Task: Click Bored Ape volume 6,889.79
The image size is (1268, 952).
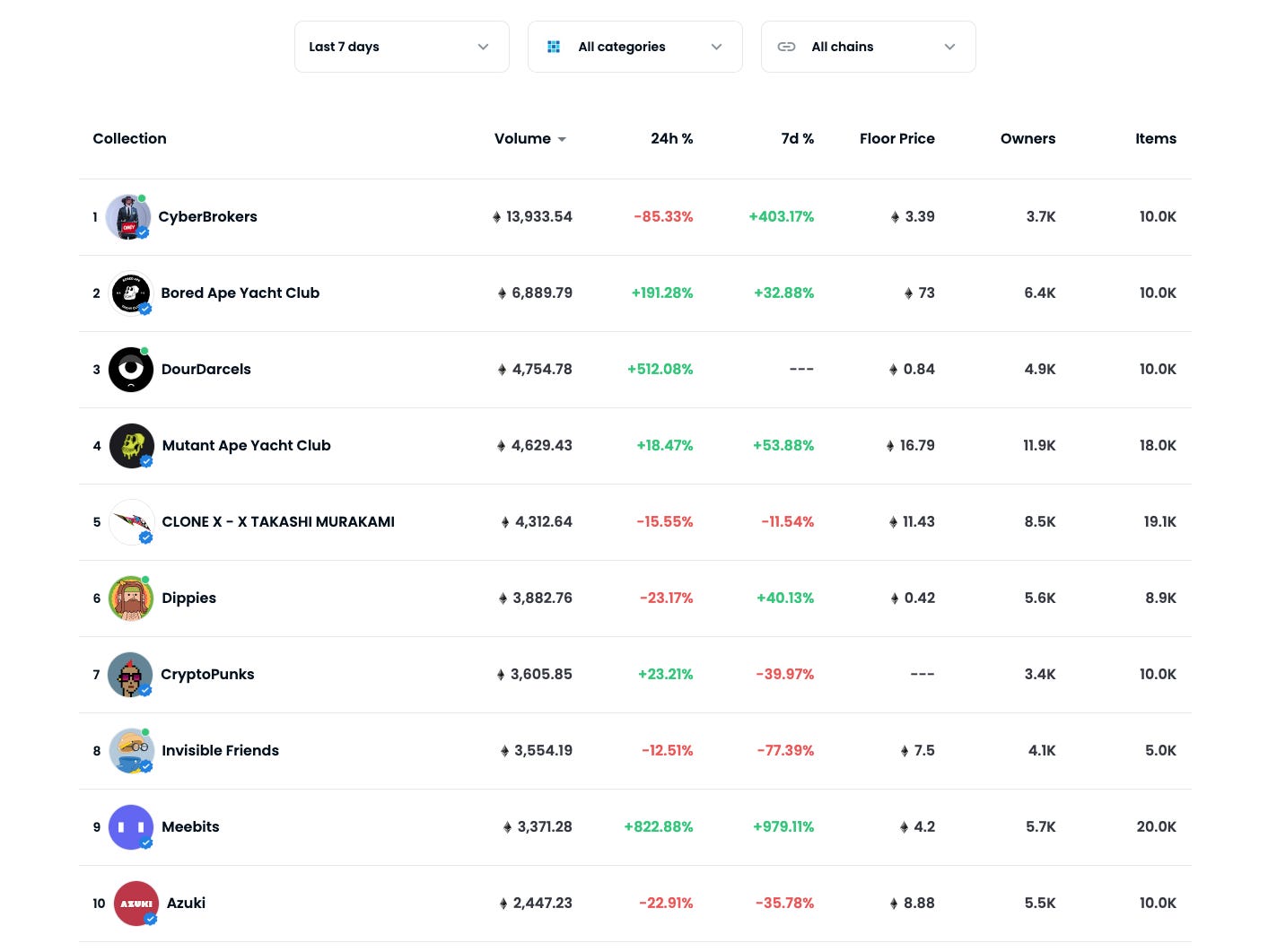Action: [542, 293]
